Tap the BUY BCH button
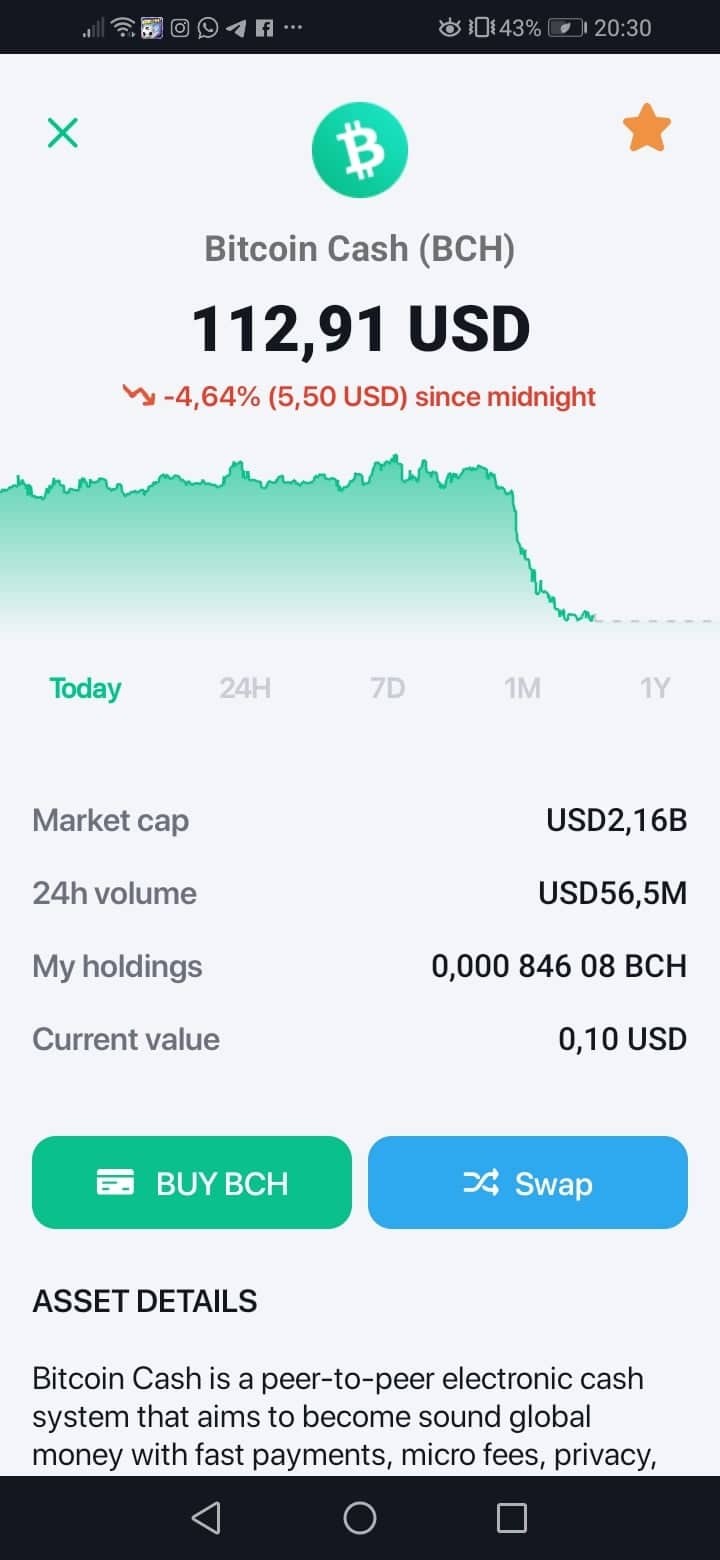The image size is (720, 1560). point(192,1182)
